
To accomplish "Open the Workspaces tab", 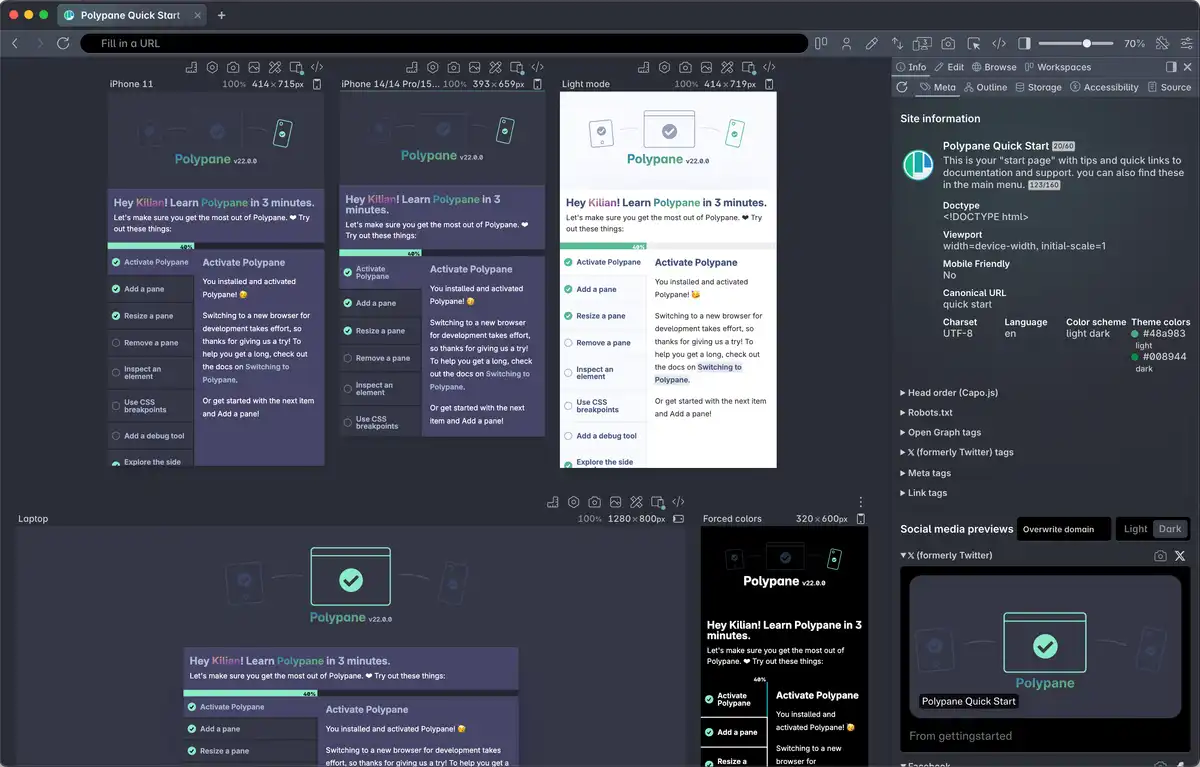I will 1057,67.
